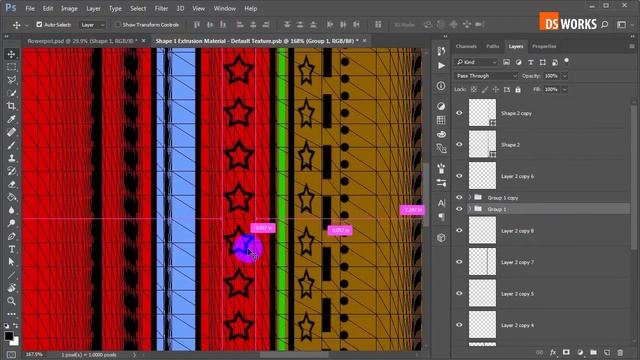Hide Layer 2 copy 8
Viewport: 640px width, 360px height.
point(459,231)
